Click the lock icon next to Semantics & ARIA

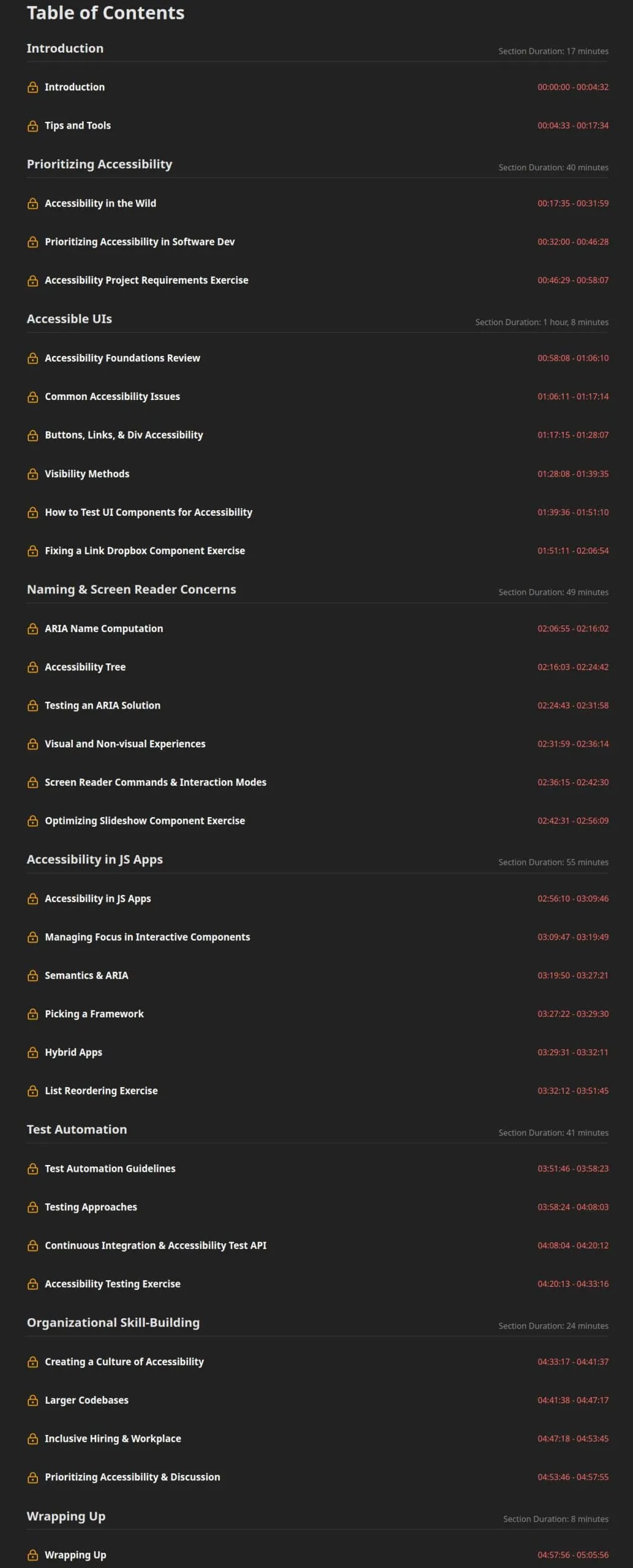coord(32,976)
